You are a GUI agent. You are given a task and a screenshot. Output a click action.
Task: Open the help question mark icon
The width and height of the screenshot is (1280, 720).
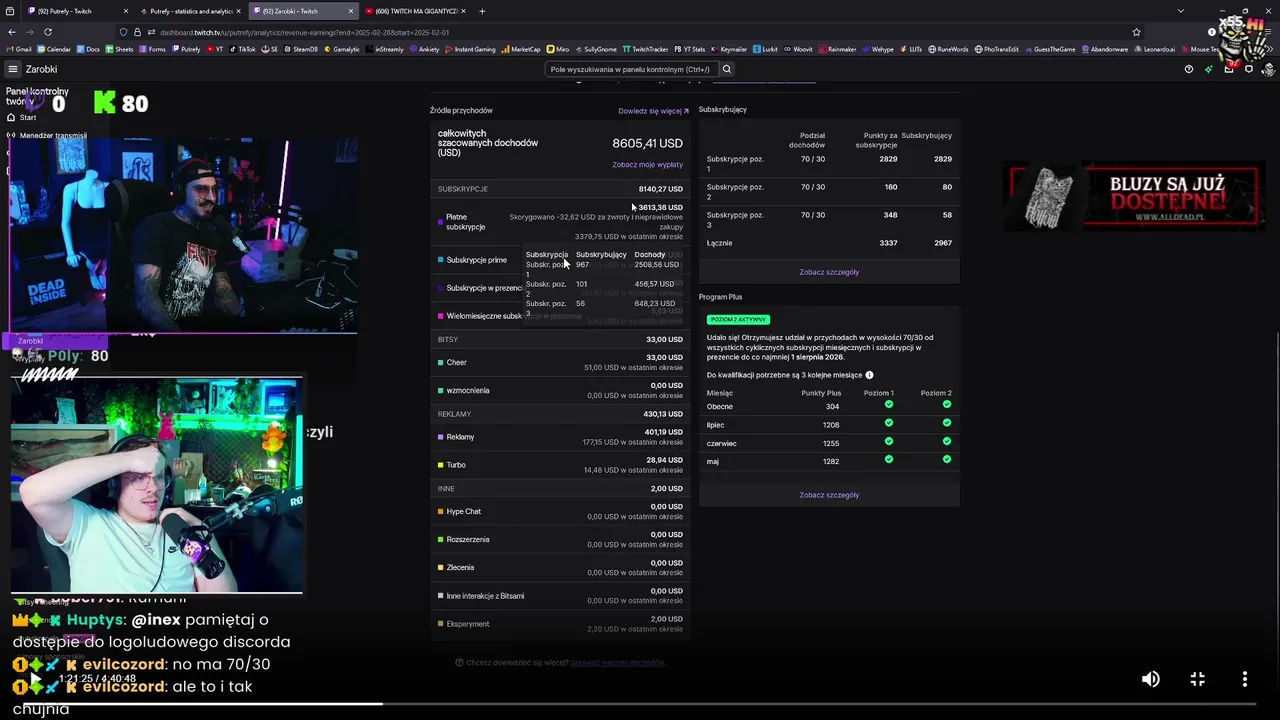point(1189,69)
